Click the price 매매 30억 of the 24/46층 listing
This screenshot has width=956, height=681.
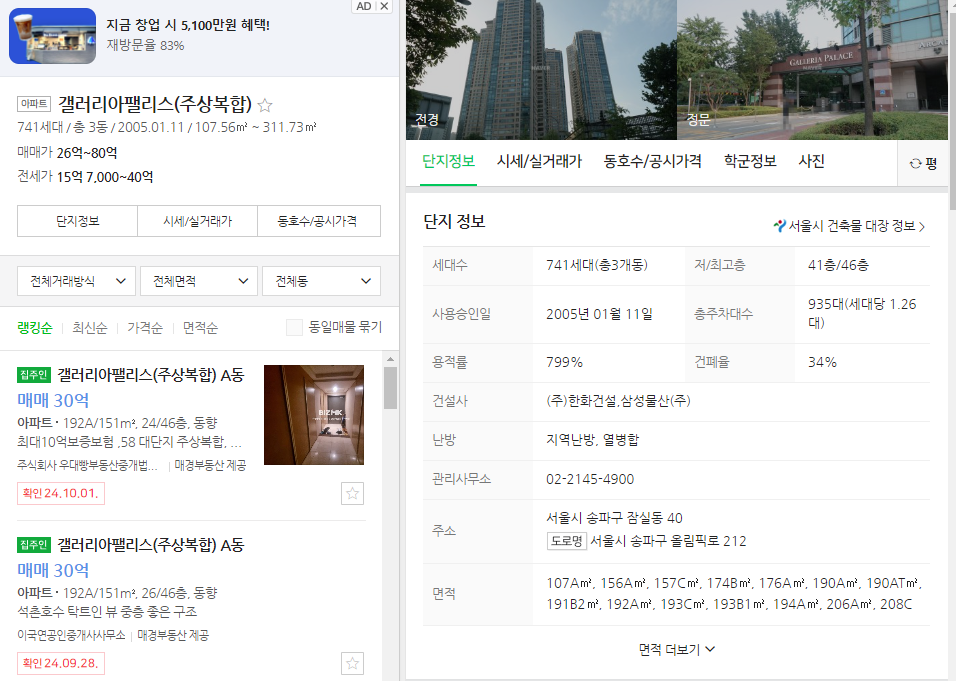[x=53, y=401]
